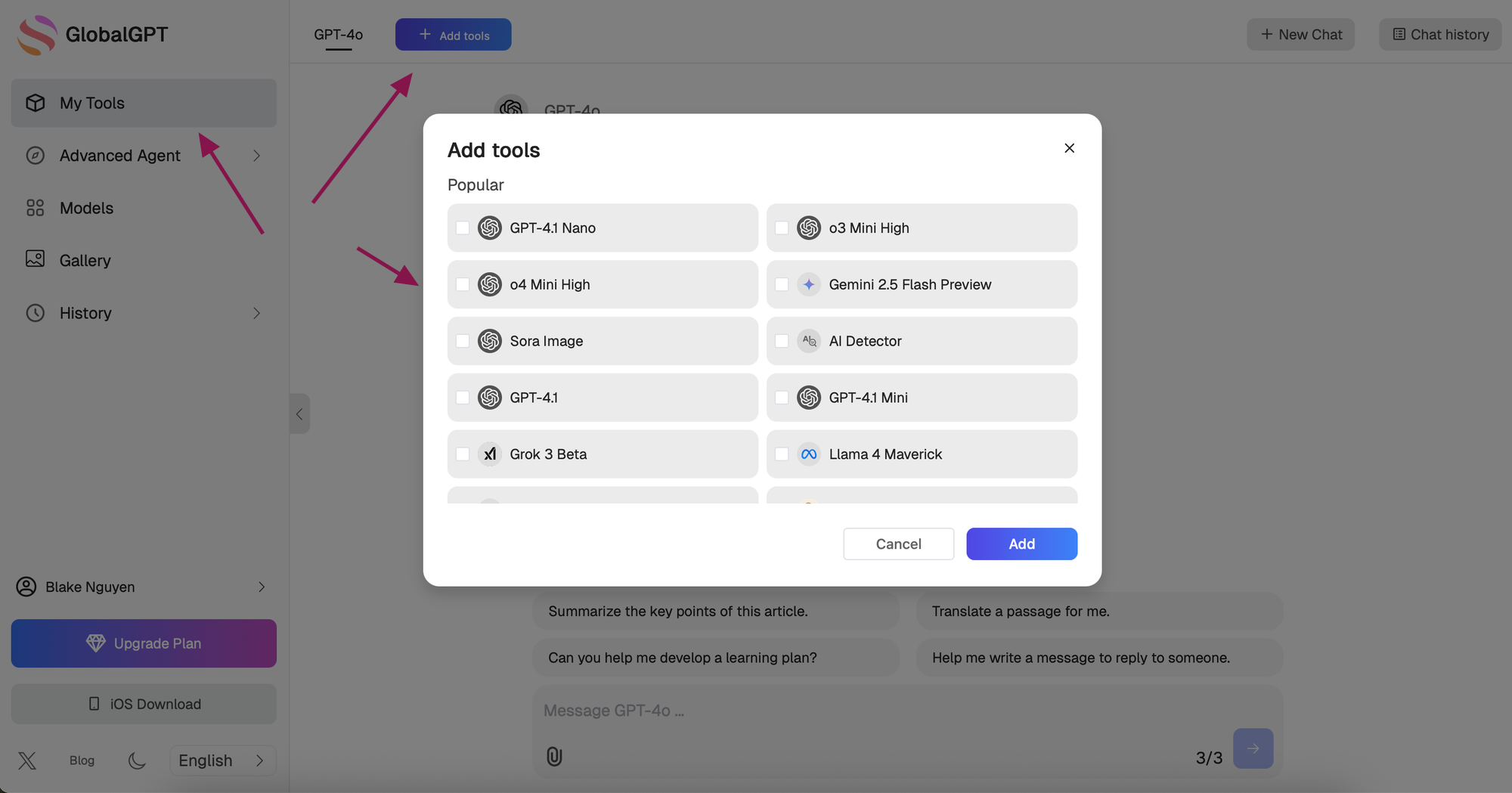Close the Add tools dialog
The height and width of the screenshot is (793, 1512).
pyautogui.click(x=1069, y=148)
